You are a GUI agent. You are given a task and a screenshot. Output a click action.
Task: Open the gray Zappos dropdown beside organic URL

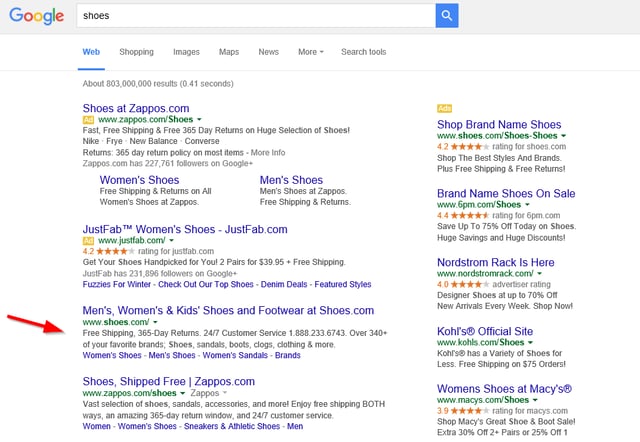click(208, 393)
